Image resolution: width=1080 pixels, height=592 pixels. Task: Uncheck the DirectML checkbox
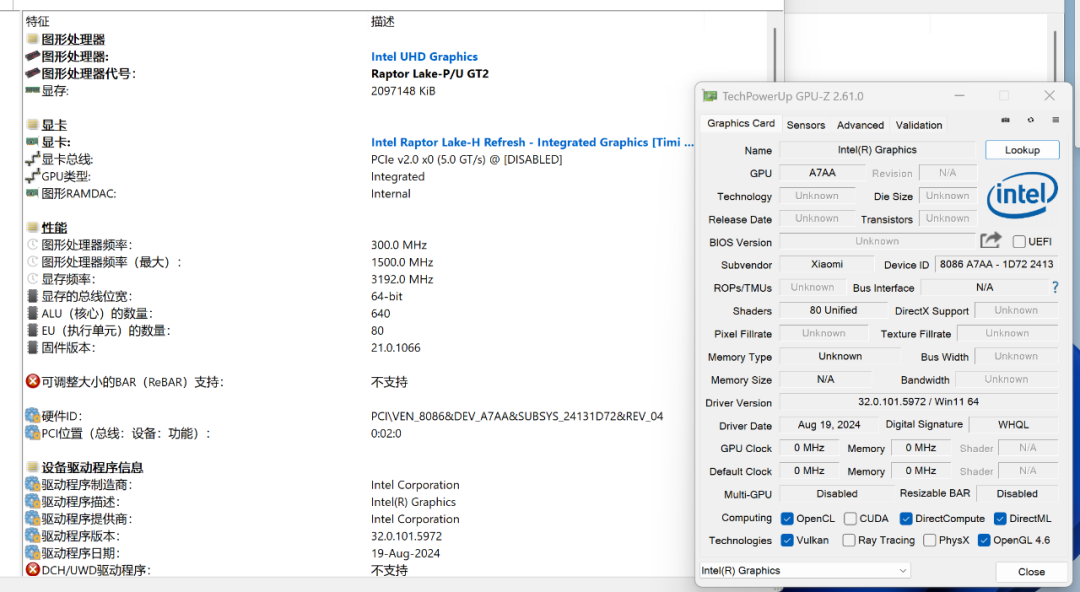click(1000, 518)
